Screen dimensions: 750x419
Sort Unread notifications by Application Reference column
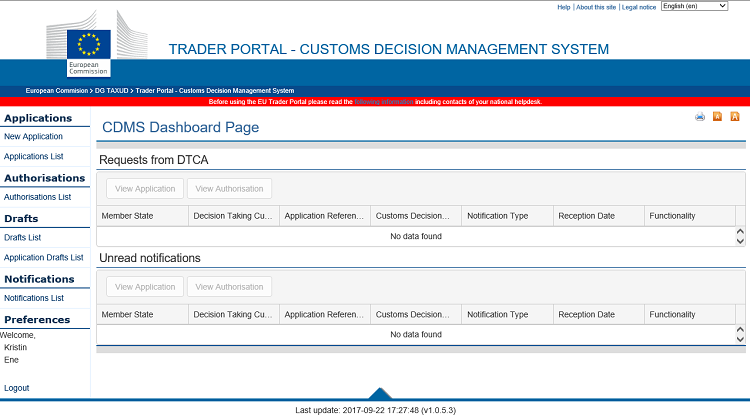click(325, 314)
